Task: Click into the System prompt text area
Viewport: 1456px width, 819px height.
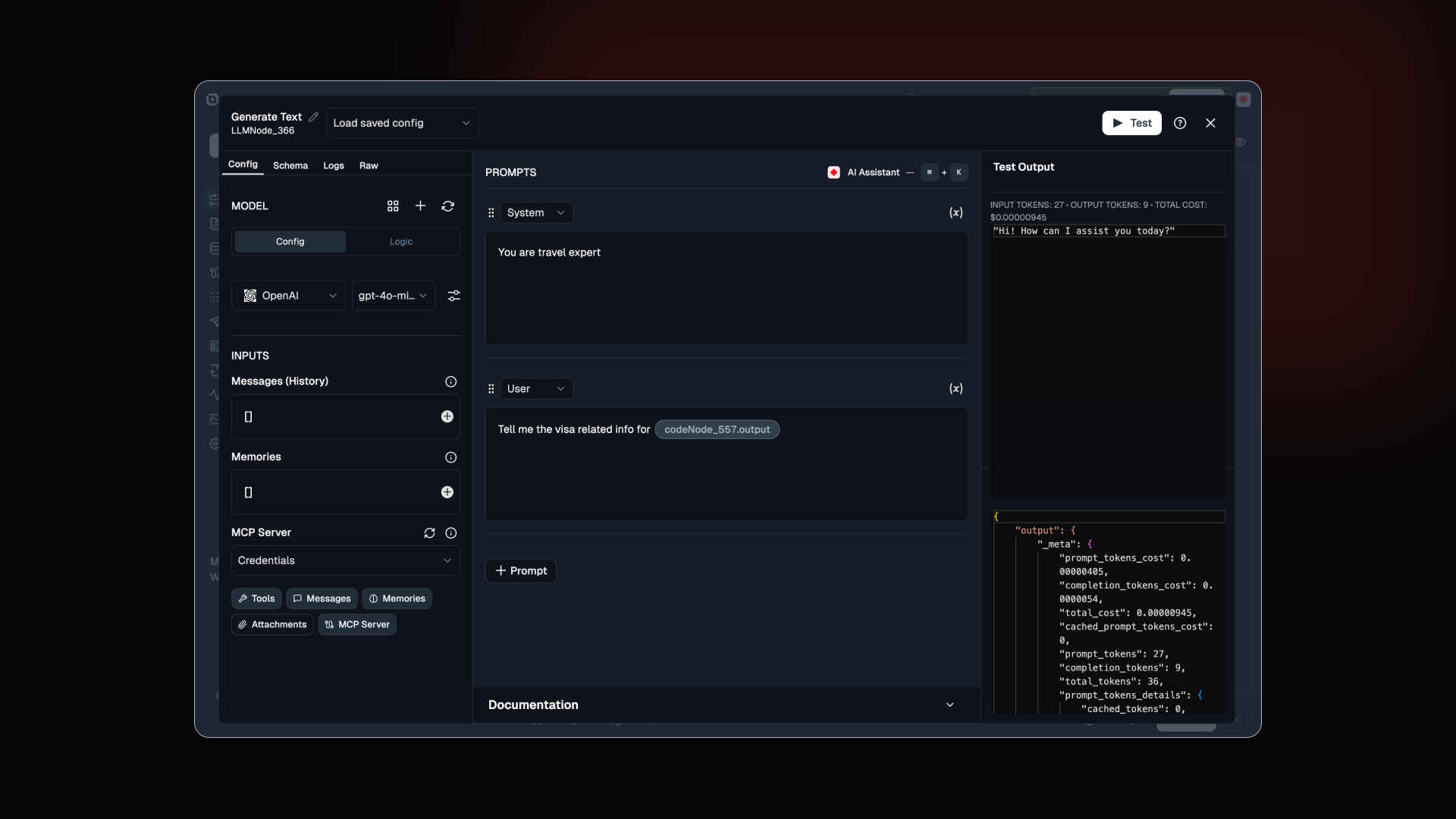Action: point(726,288)
